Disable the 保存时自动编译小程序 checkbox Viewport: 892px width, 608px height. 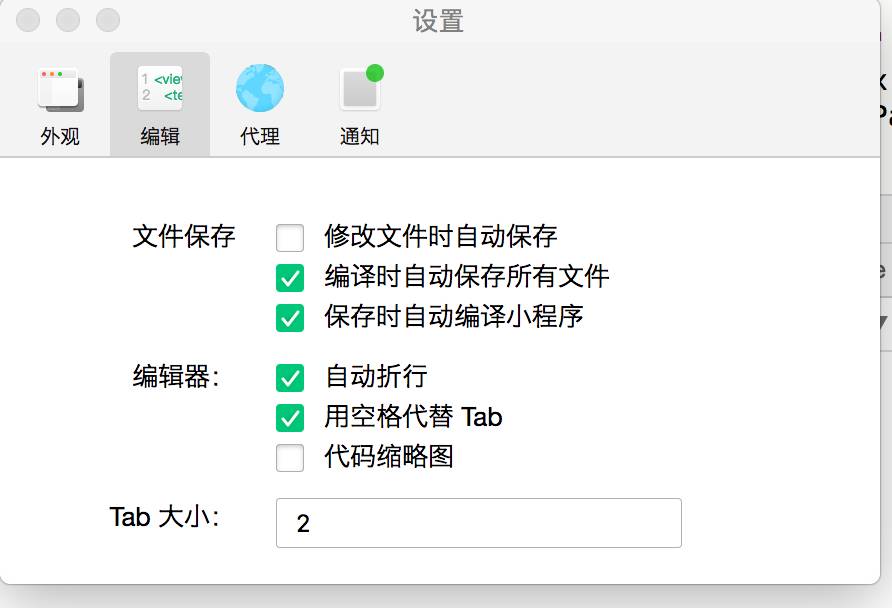(x=290, y=317)
